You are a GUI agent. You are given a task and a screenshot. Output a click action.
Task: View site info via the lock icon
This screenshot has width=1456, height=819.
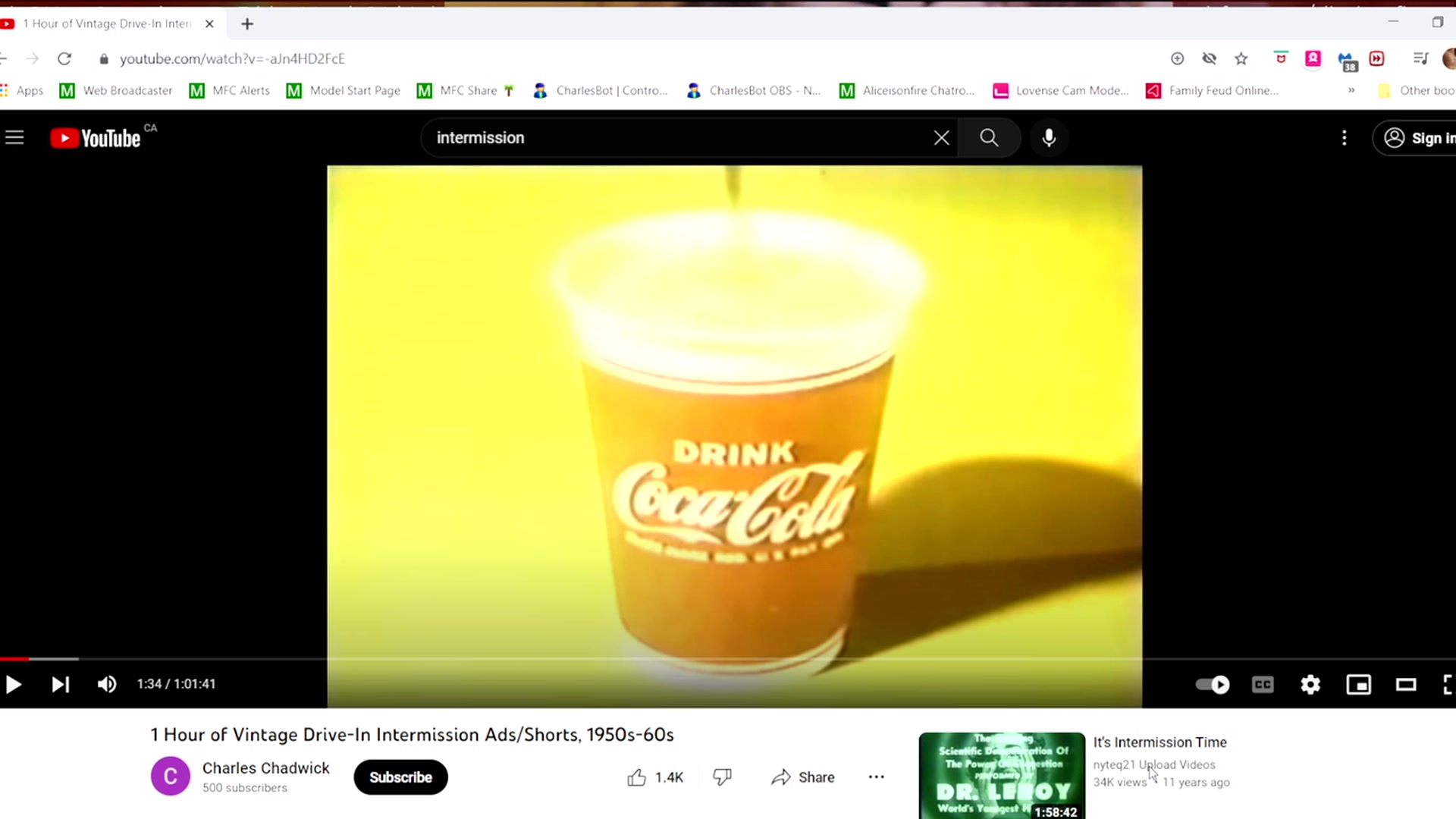tap(104, 58)
